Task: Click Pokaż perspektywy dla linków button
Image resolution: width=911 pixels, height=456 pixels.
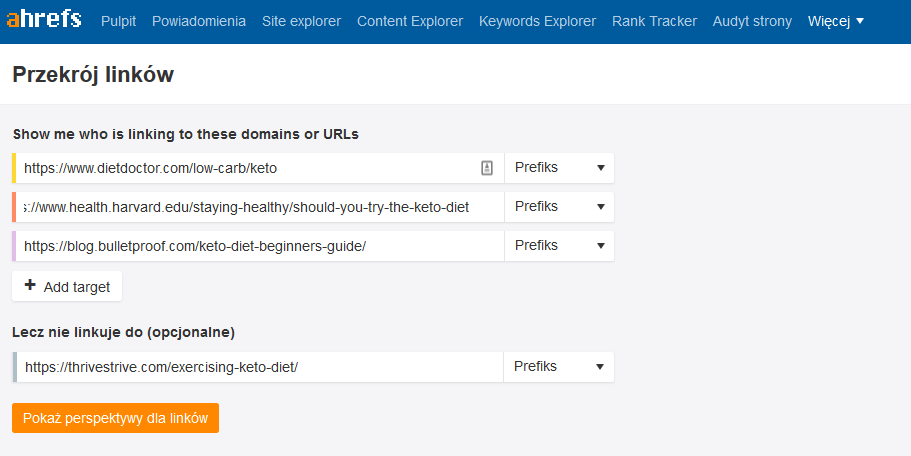Action: 115,418
